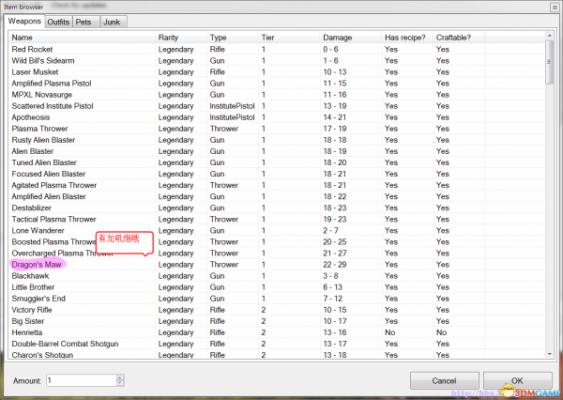Switch to the Outfits tab
The height and width of the screenshot is (400, 563).
(59, 22)
